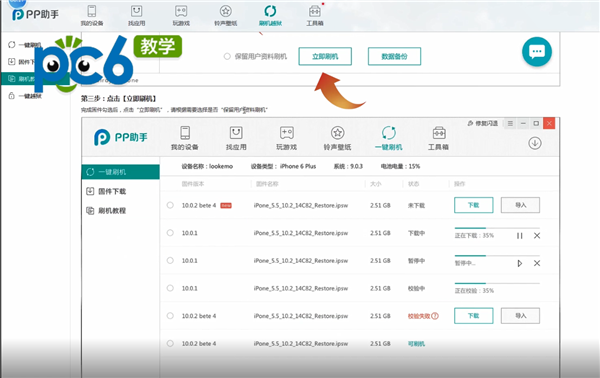Image resolution: width=600 pixels, height=378 pixels.
Task: Click 我的设备 phone icon in tutorial screenshot
Action: coord(185,133)
